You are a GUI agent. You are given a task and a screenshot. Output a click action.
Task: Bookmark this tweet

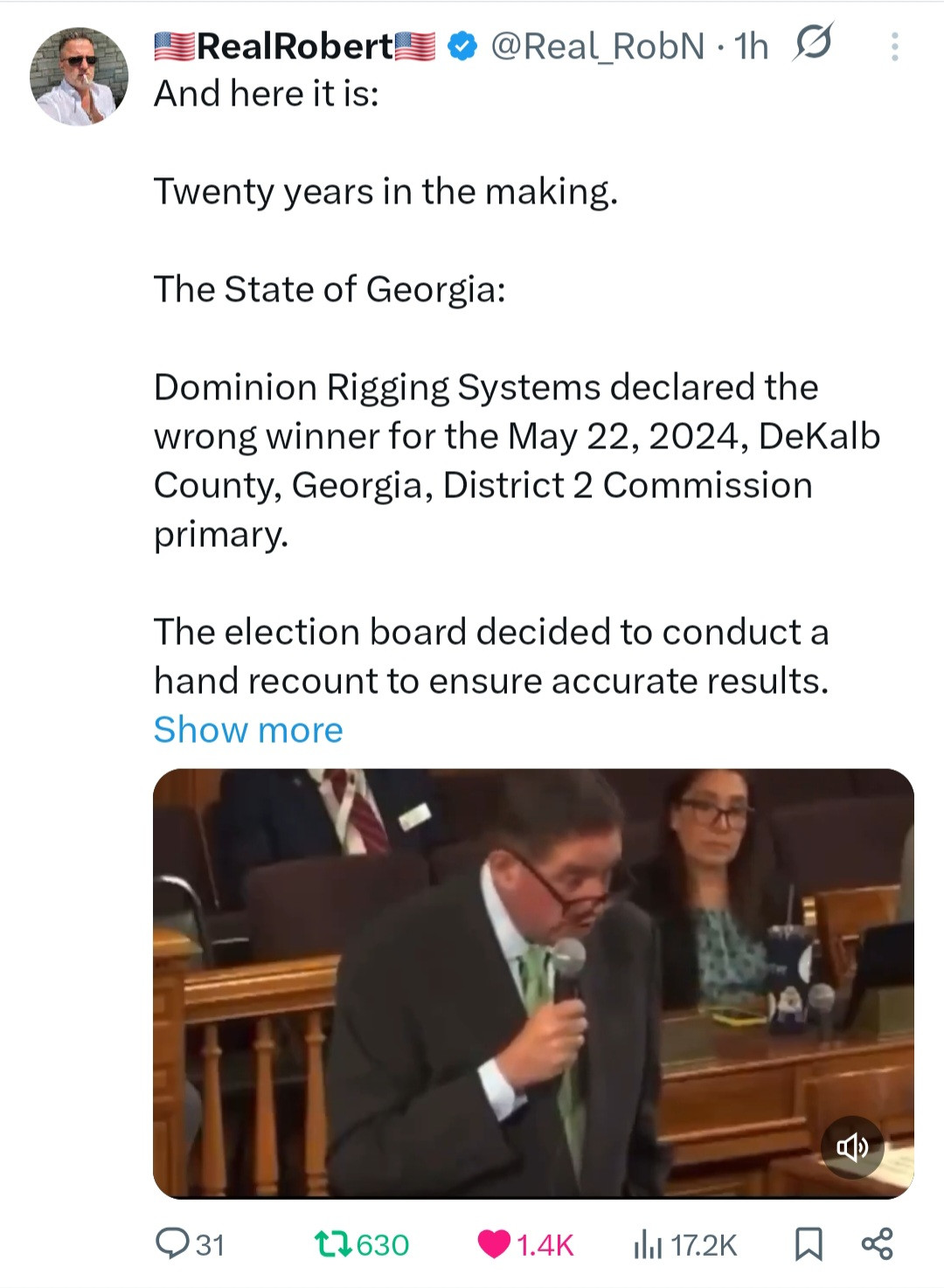(809, 1243)
